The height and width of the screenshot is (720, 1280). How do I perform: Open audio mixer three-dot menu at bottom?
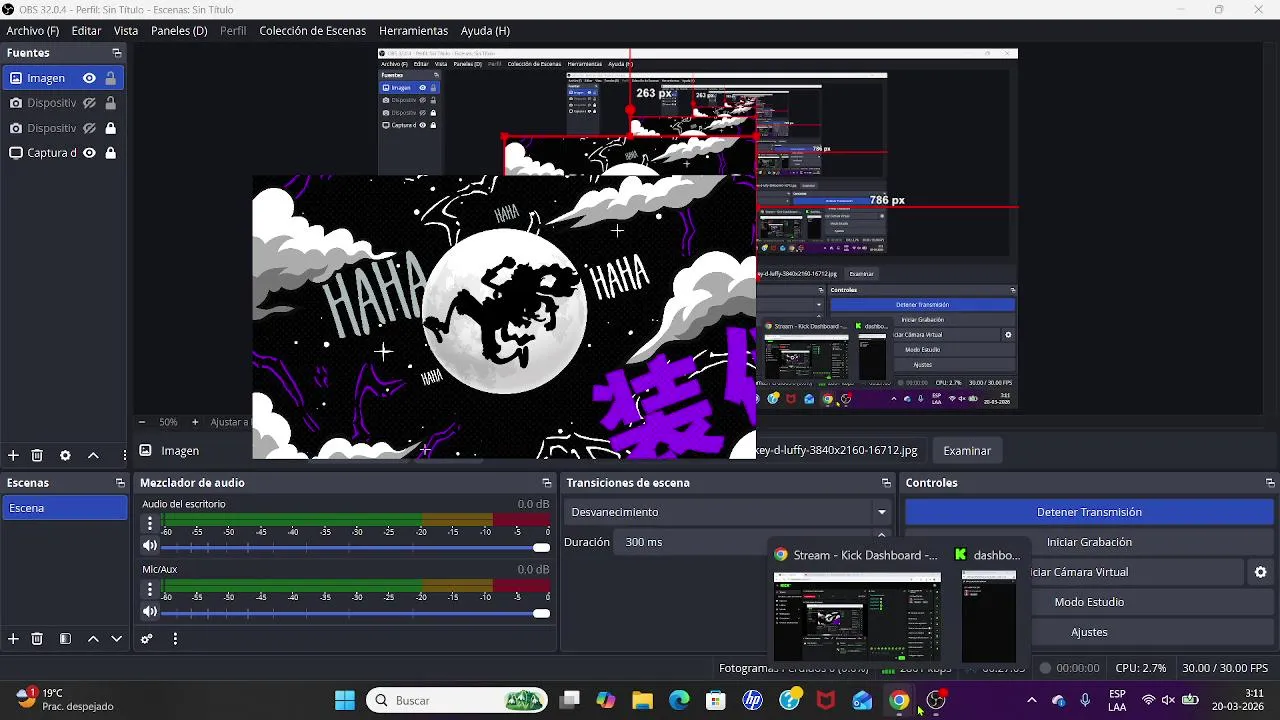click(x=175, y=638)
